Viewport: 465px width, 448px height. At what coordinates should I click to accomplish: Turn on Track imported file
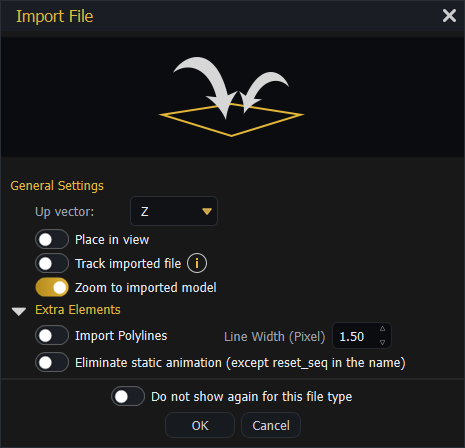(52, 263)
